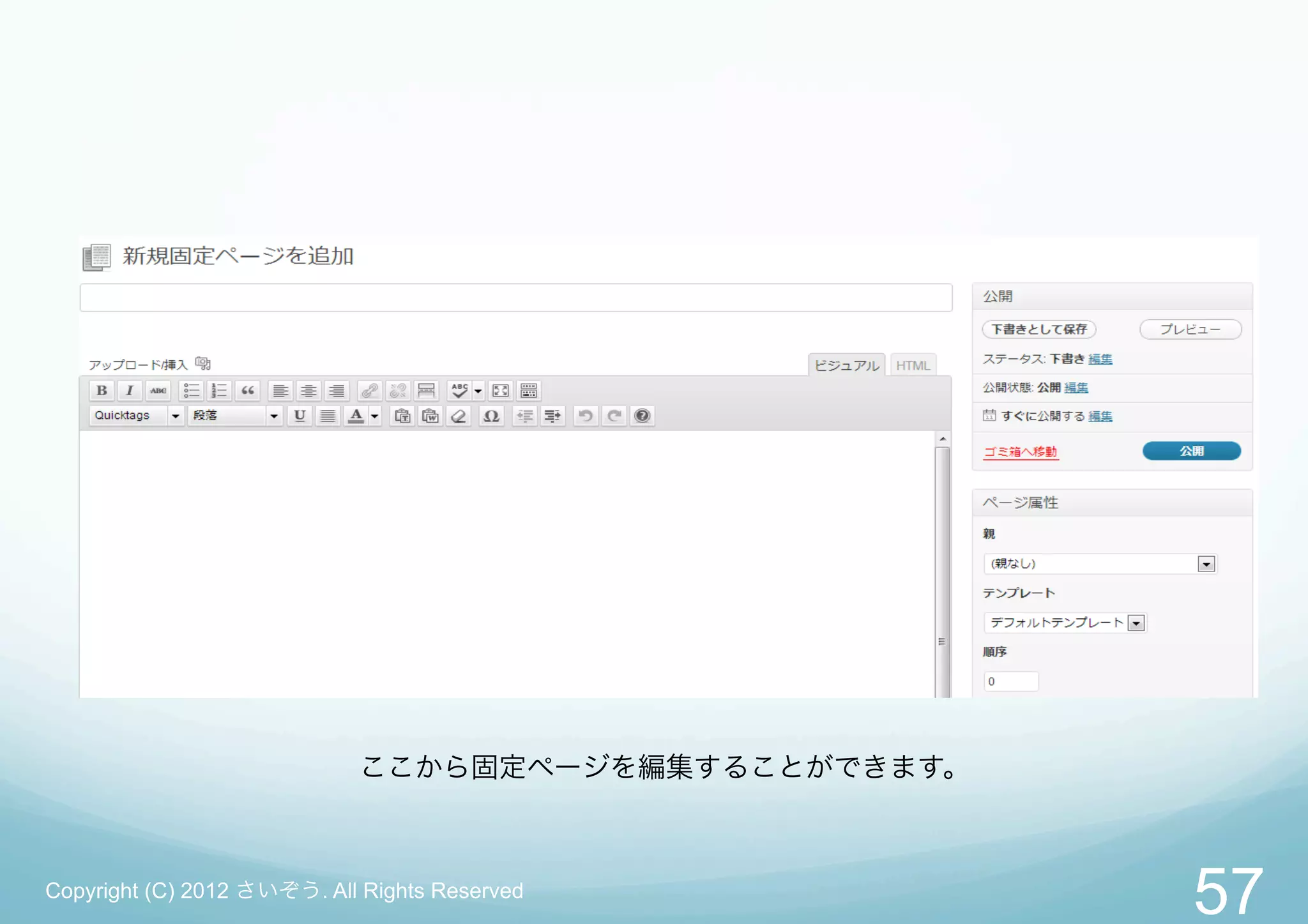
Task: Paste as plain text
Action: coord(402,416)
